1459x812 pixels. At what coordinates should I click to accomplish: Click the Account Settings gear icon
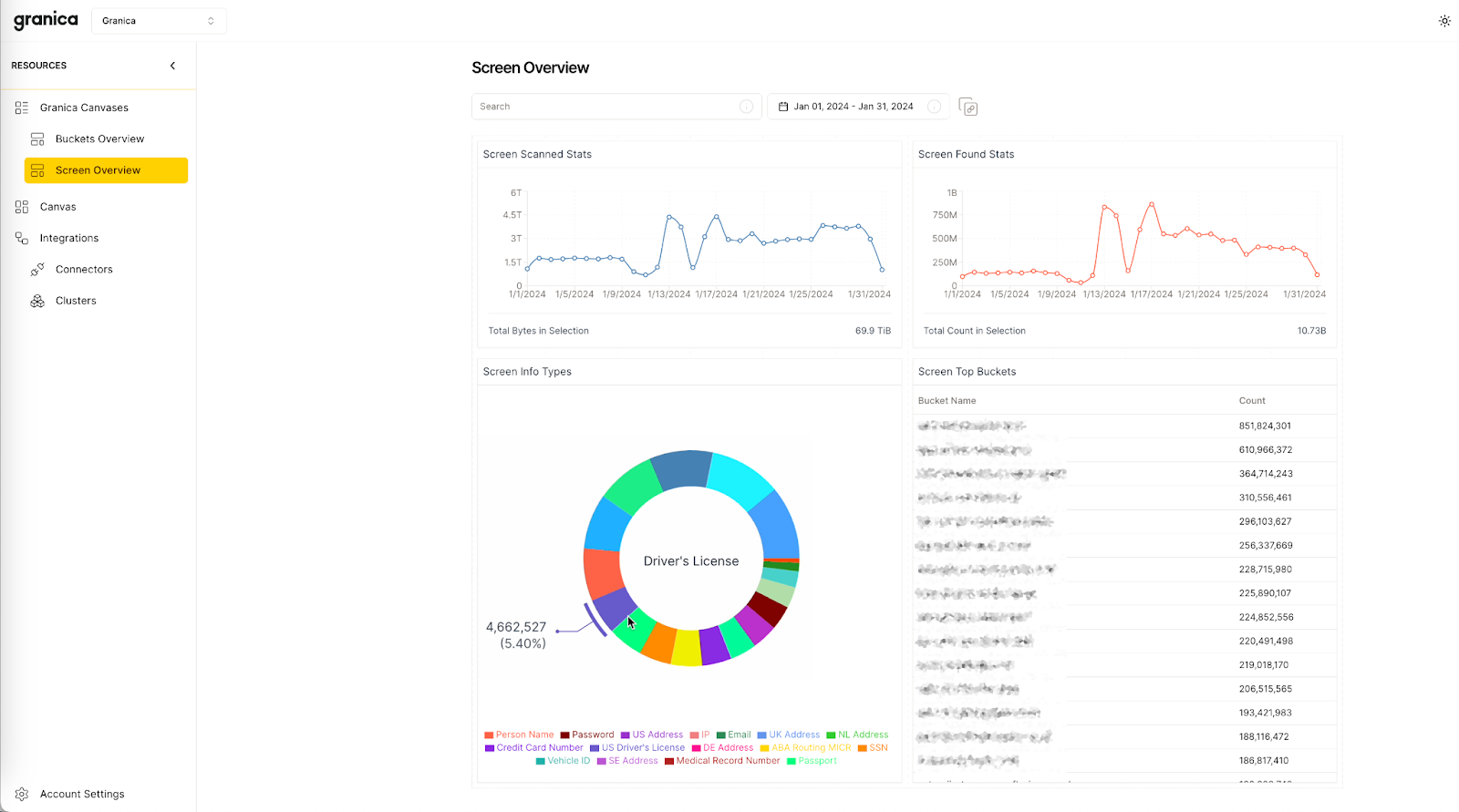22,795
